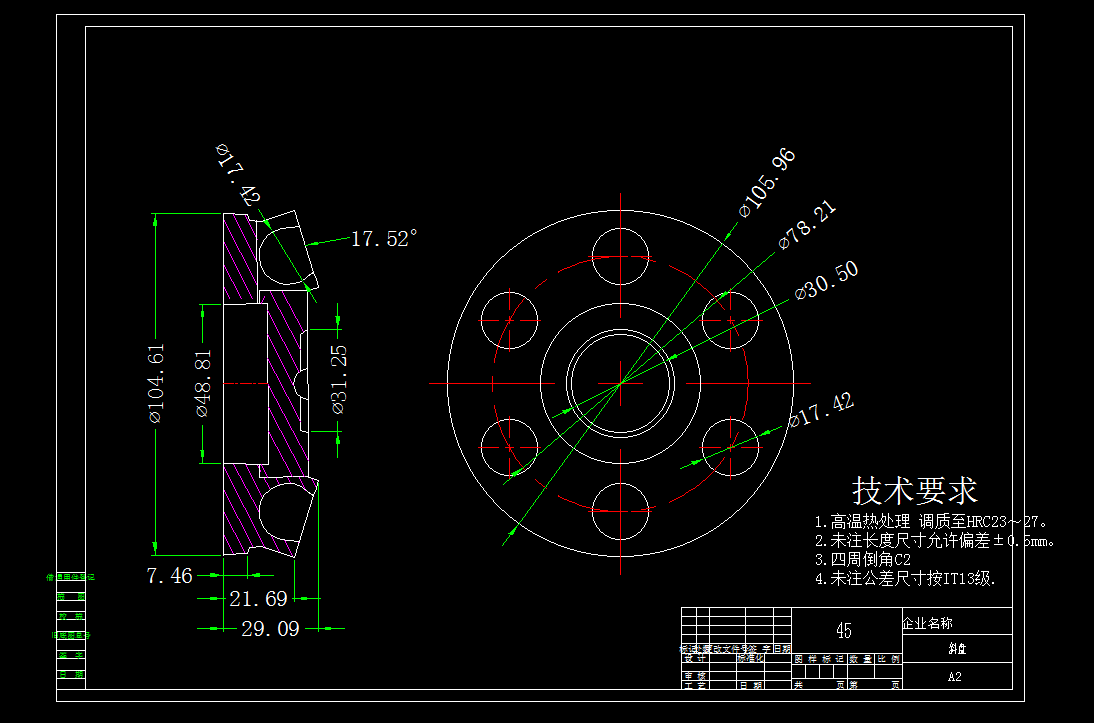
Task: Click note 1 about 高温热处理 HRC23~27
Action: 932,521
